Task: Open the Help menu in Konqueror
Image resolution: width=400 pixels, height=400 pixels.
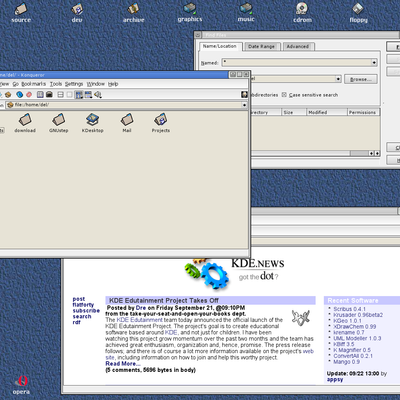Action: (x=113, y=84)
